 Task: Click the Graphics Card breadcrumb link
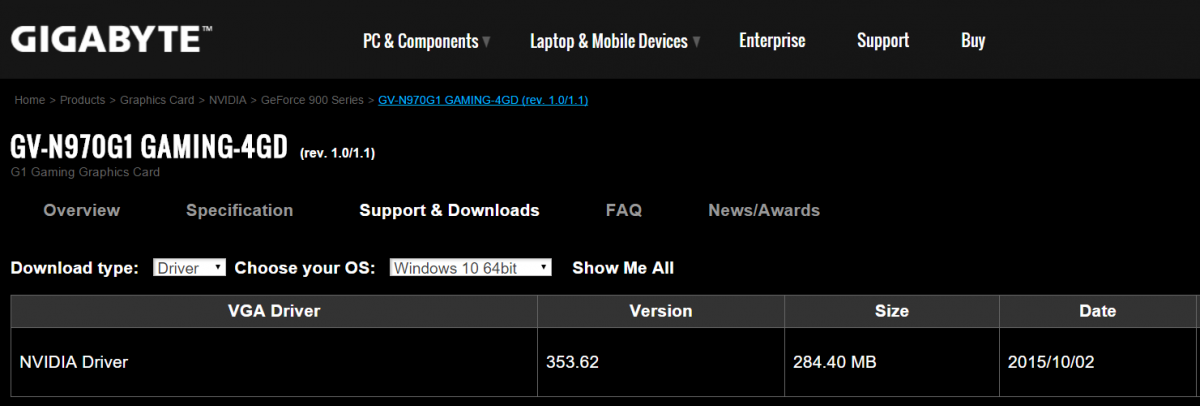pyautogui.click(x=157, y=100)
